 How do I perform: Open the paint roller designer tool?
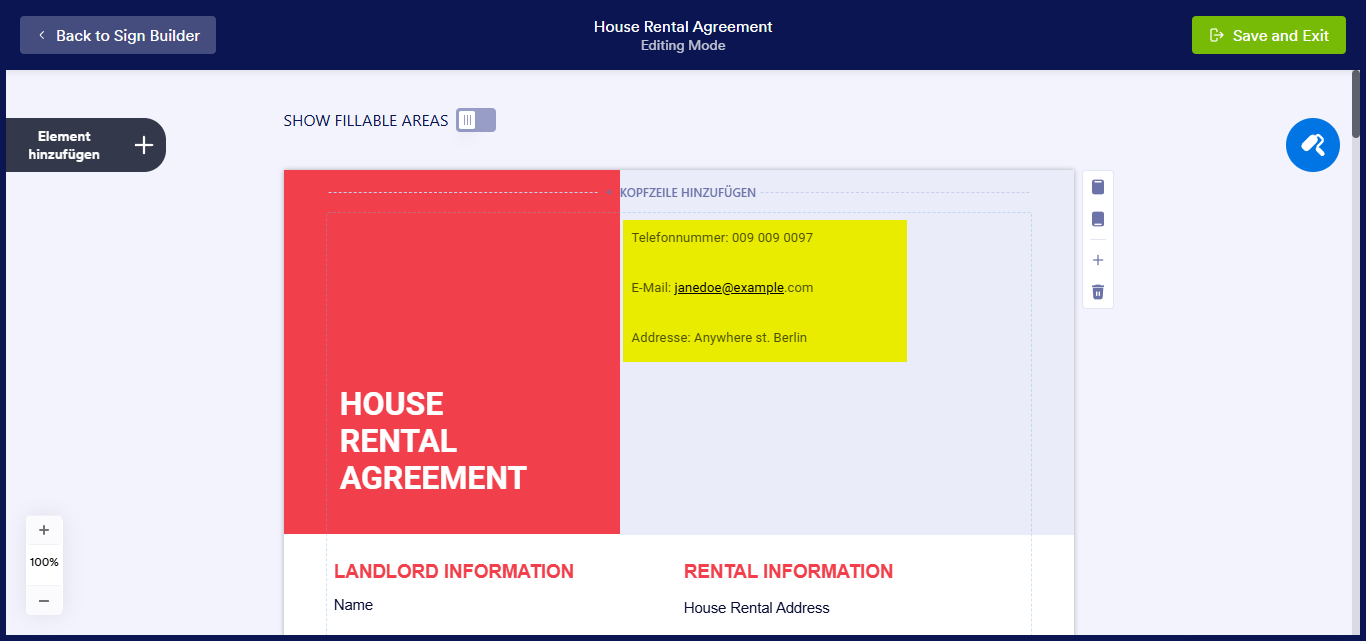click(x=1312, y=145)
